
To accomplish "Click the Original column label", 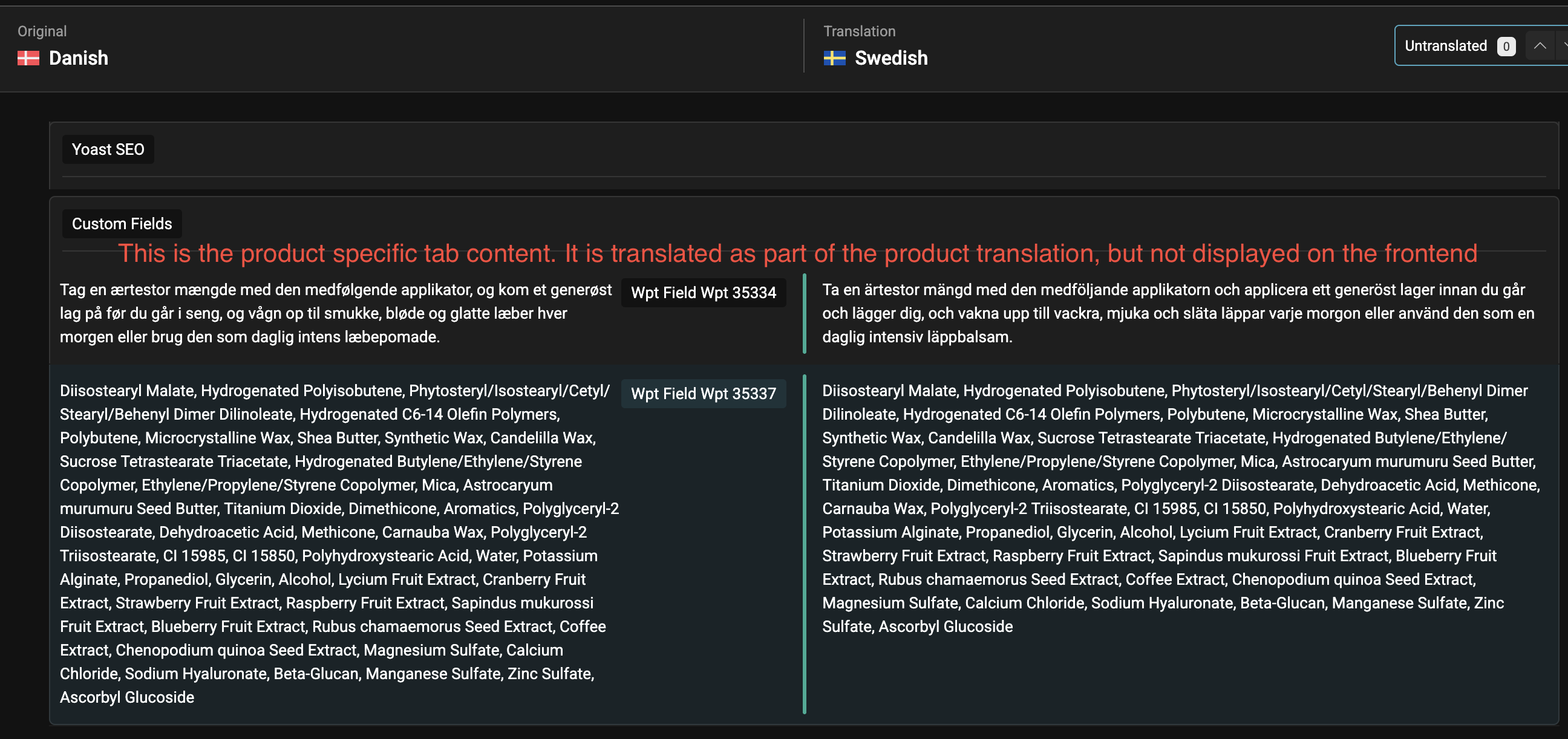I will tap(42, 31).
